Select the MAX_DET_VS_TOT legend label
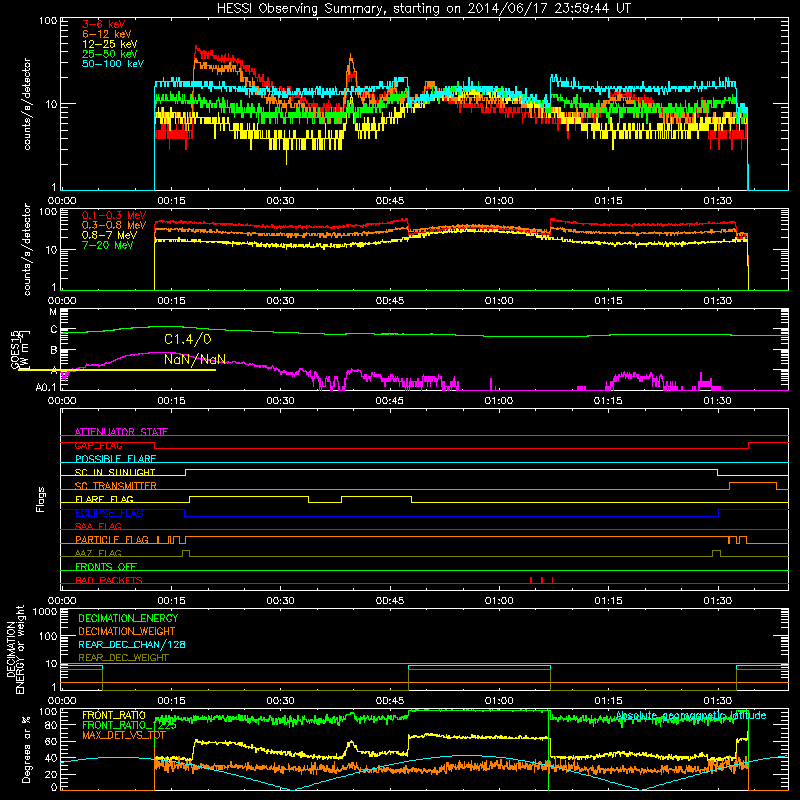Image resolution: width=800 pixels, height=800 pixels. coord(124,735)
